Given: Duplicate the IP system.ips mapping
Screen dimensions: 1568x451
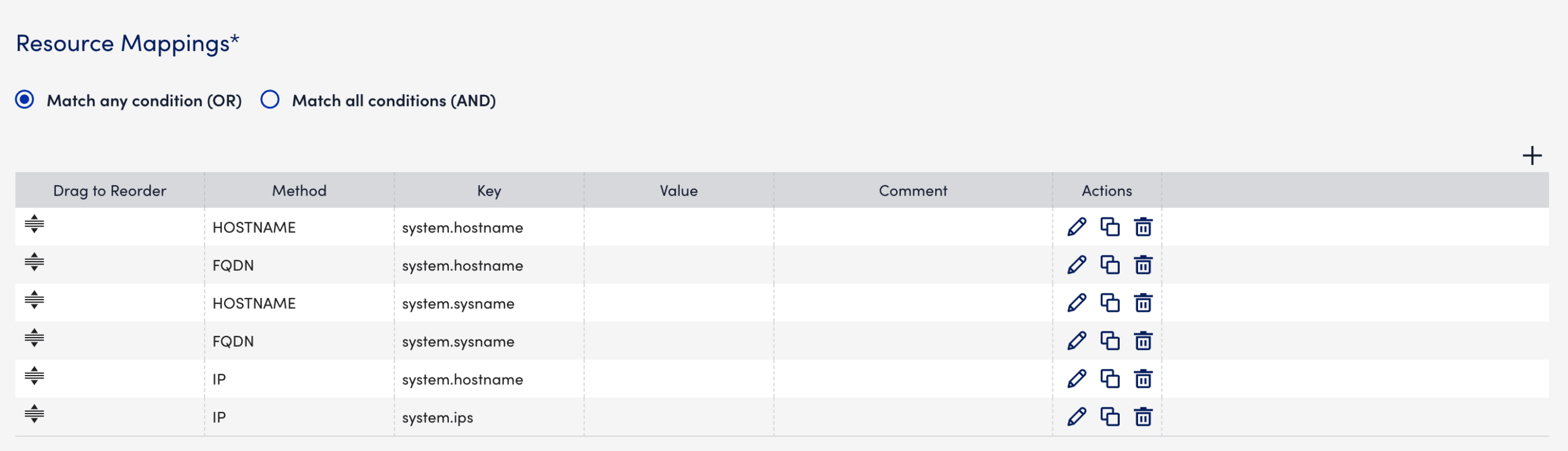Looking at the screenshot, I should pyautogui.click(x=1110, y=417).
